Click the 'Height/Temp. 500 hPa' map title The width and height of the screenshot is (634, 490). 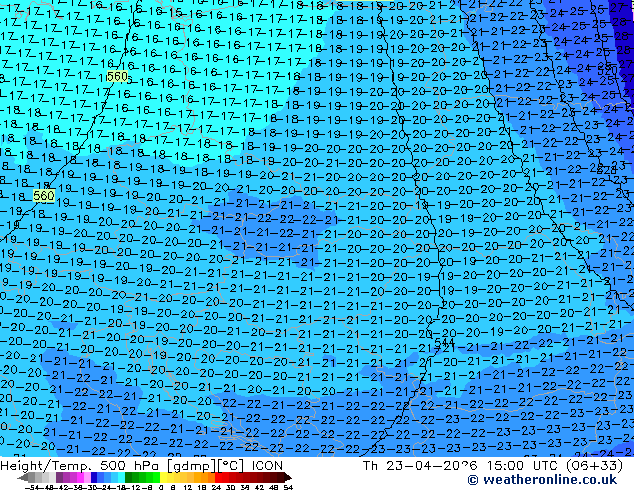click(x=81, y=466)
